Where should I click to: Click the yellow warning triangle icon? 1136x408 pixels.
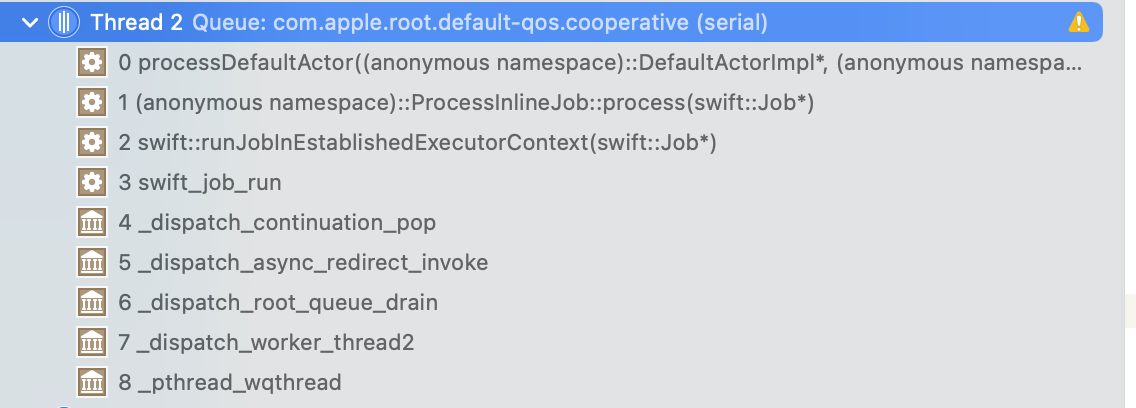[1079, 21]
